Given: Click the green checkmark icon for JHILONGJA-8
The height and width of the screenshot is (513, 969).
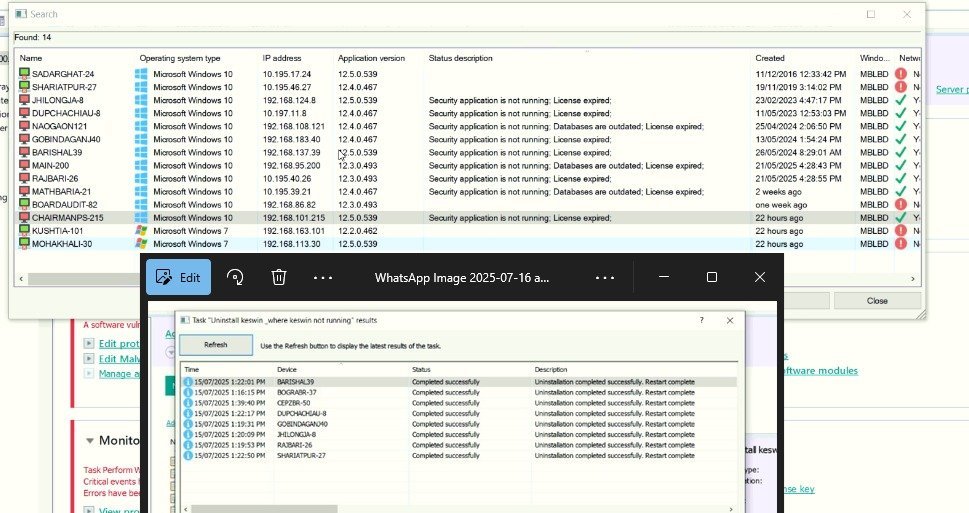Looking at the screenshot, I should pos(901,100).
